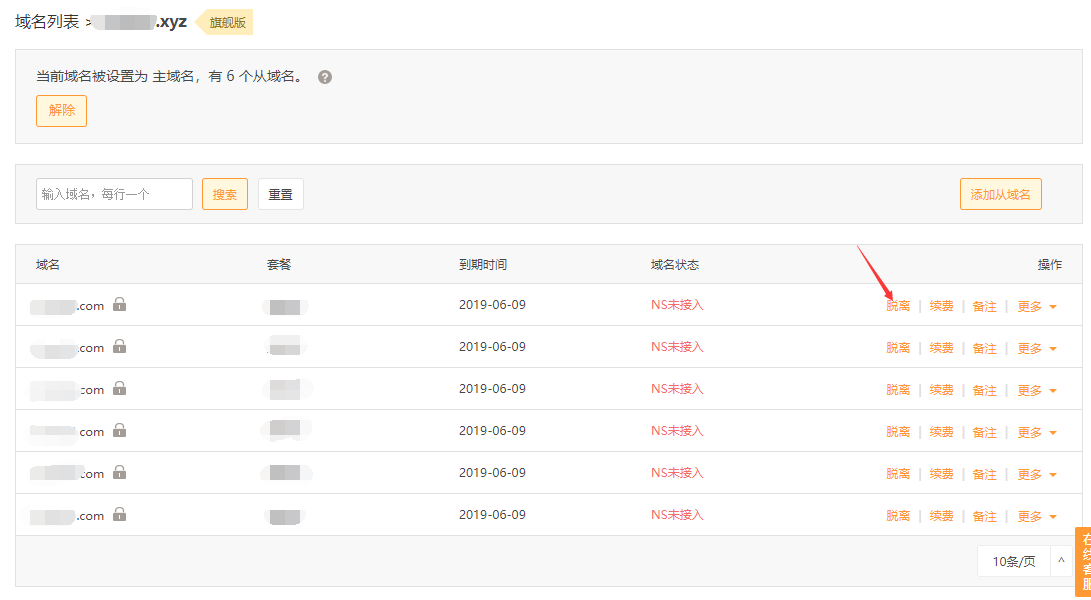Expand 更多 dropdown in first row
Viewport: 1091px width, 600px height.
pyautogui.click(x=1037, y=306)
